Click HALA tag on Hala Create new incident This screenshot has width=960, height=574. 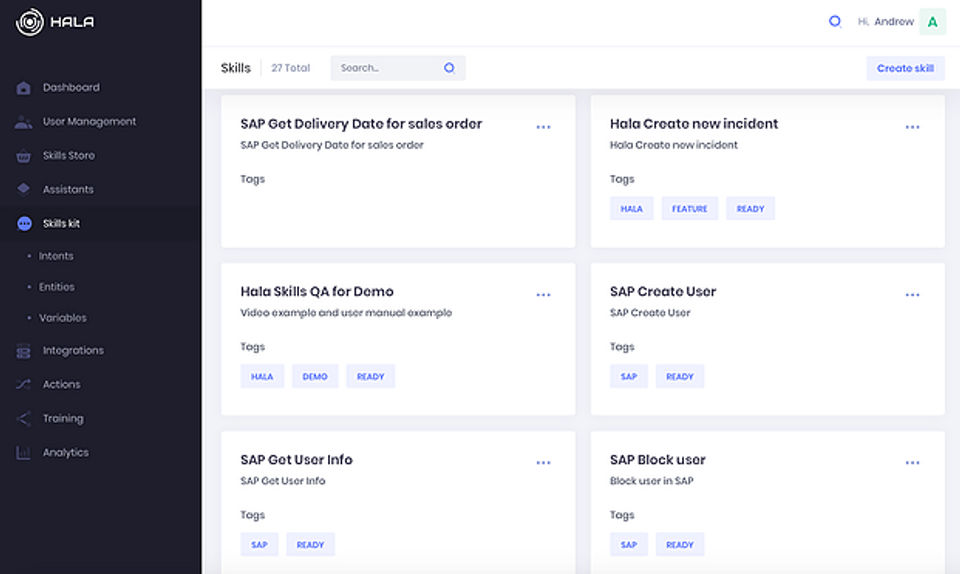click(x=631, y=209)
